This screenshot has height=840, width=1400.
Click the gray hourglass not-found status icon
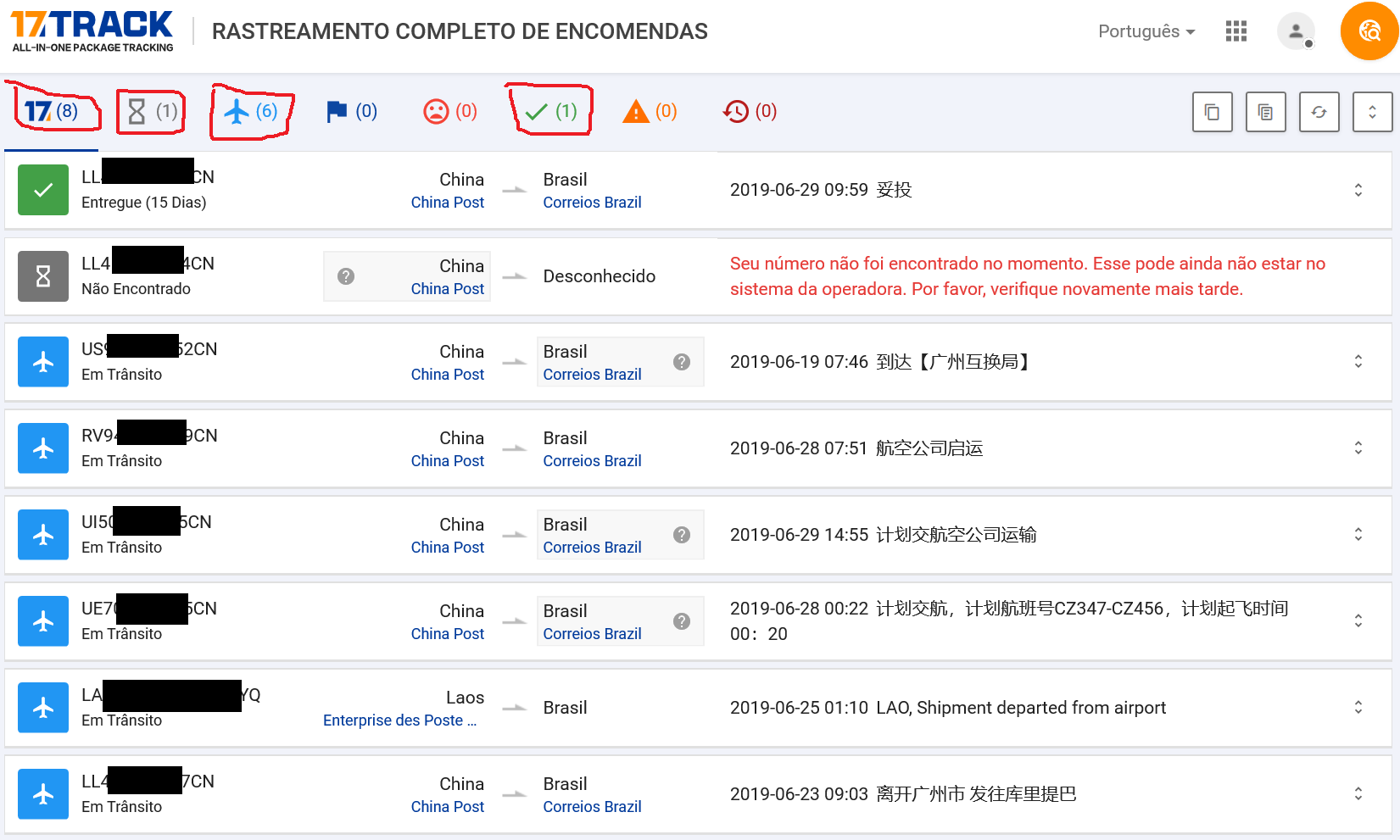[43, 276]
